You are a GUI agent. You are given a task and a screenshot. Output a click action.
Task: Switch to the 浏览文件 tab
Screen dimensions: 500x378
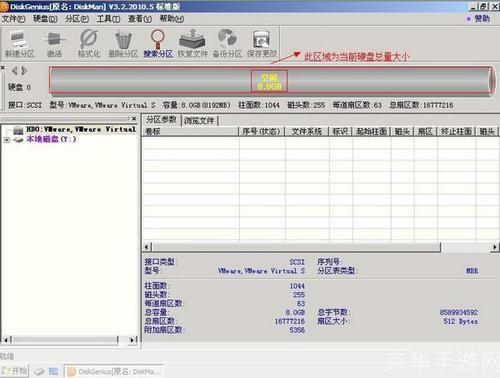(199, 120)
